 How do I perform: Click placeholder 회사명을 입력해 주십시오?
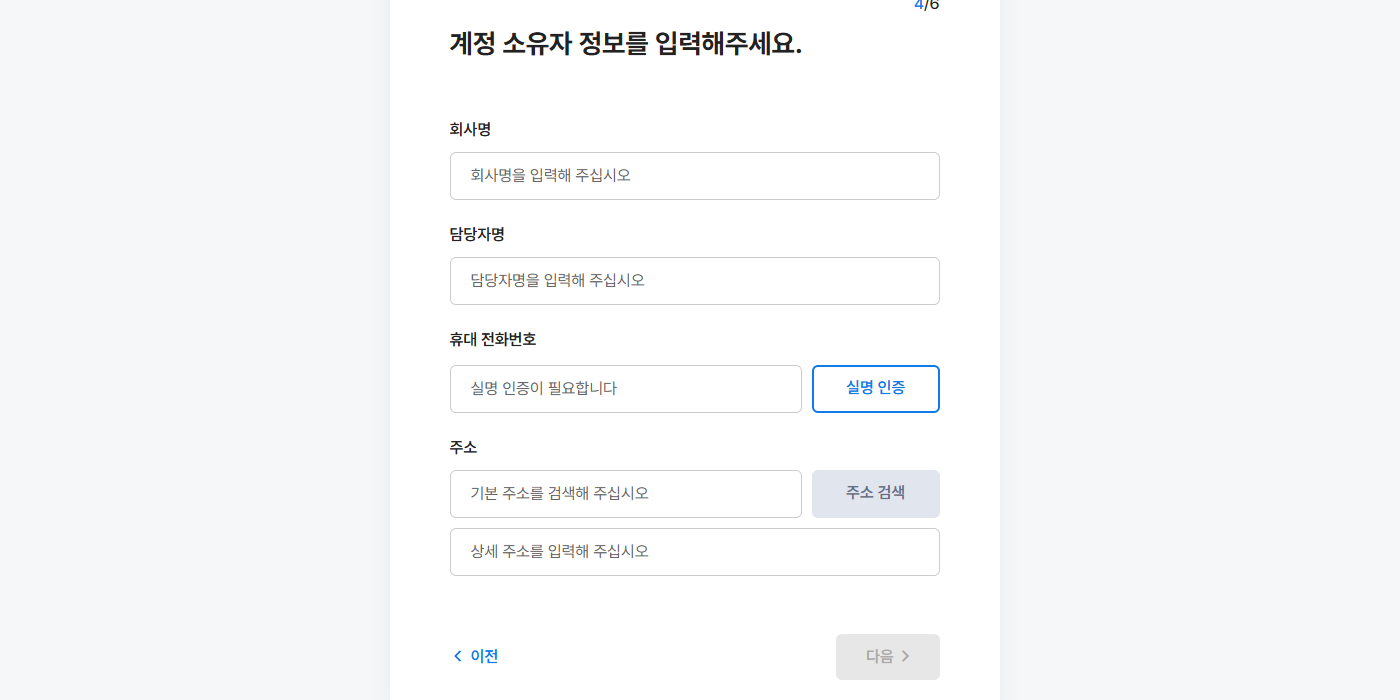[551, 176]
